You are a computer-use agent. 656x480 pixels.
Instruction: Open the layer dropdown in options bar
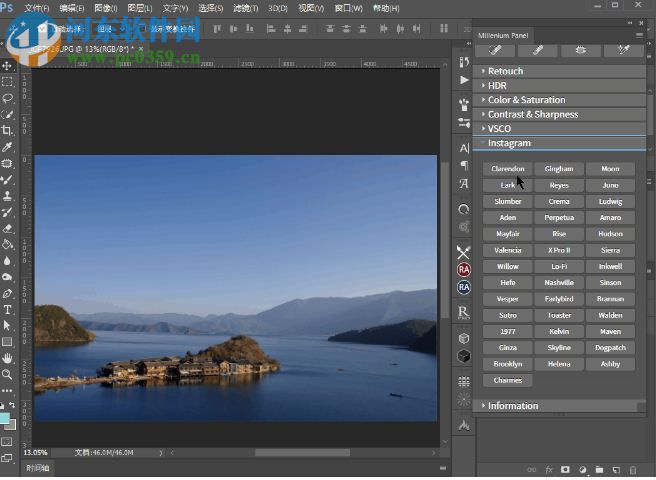[x=109, y=29]
